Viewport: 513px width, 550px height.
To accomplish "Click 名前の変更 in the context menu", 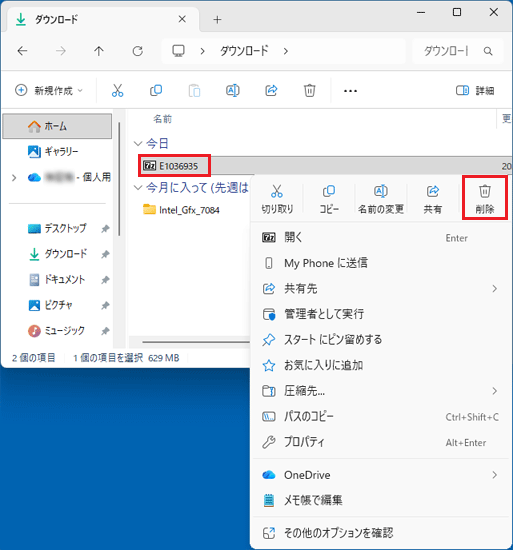I will pyautogui.click(x=381, y=199).
